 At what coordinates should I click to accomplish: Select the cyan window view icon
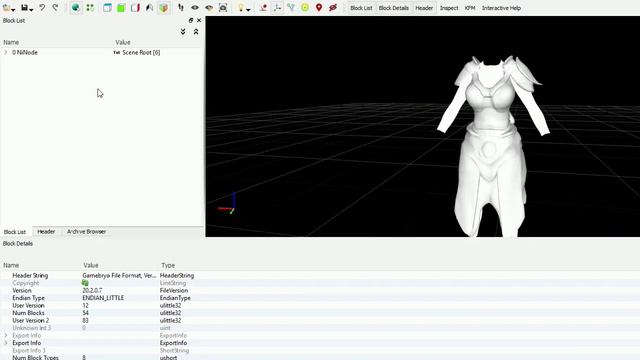click(107, 8)
